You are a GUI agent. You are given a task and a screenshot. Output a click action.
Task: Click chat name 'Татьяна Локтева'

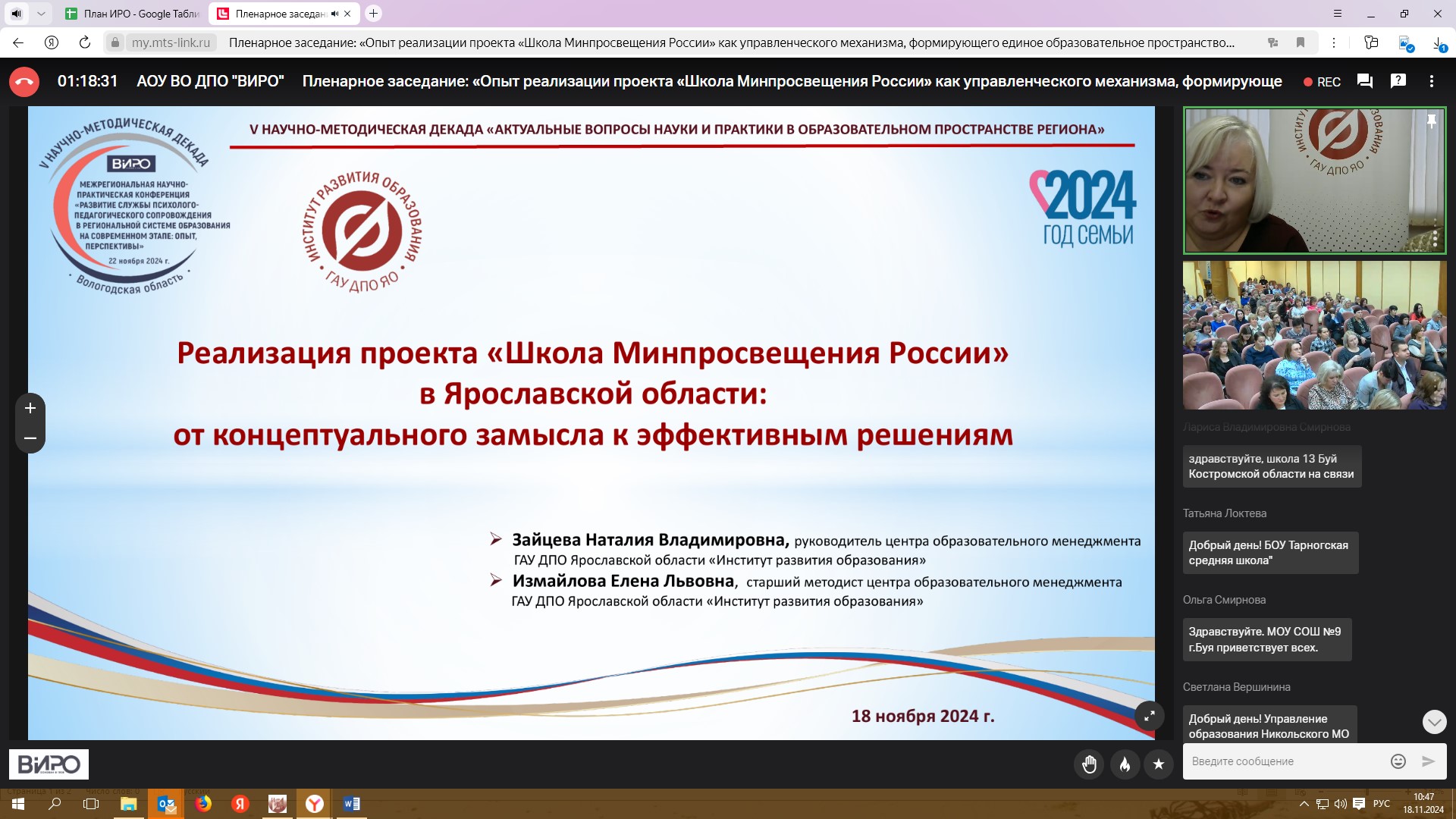(x=1225, y=513)
